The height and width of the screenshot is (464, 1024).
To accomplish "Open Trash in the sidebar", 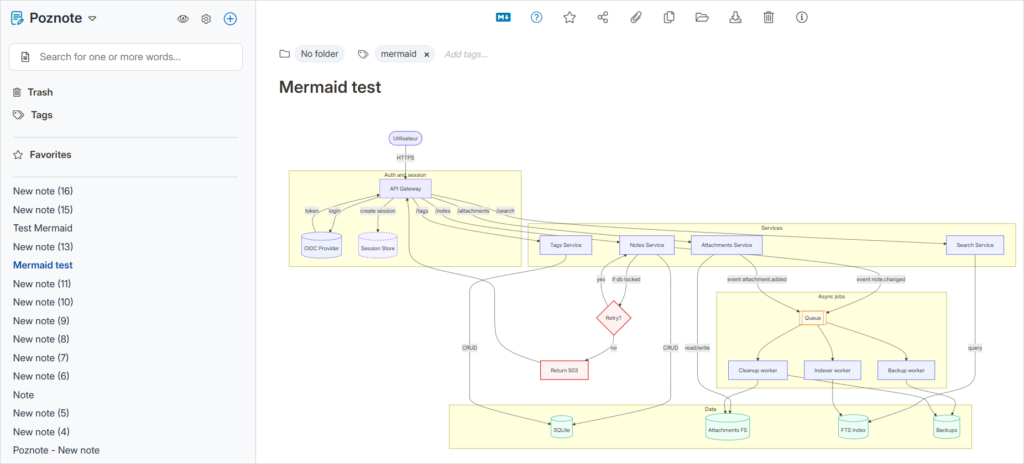I will (40, 92).
